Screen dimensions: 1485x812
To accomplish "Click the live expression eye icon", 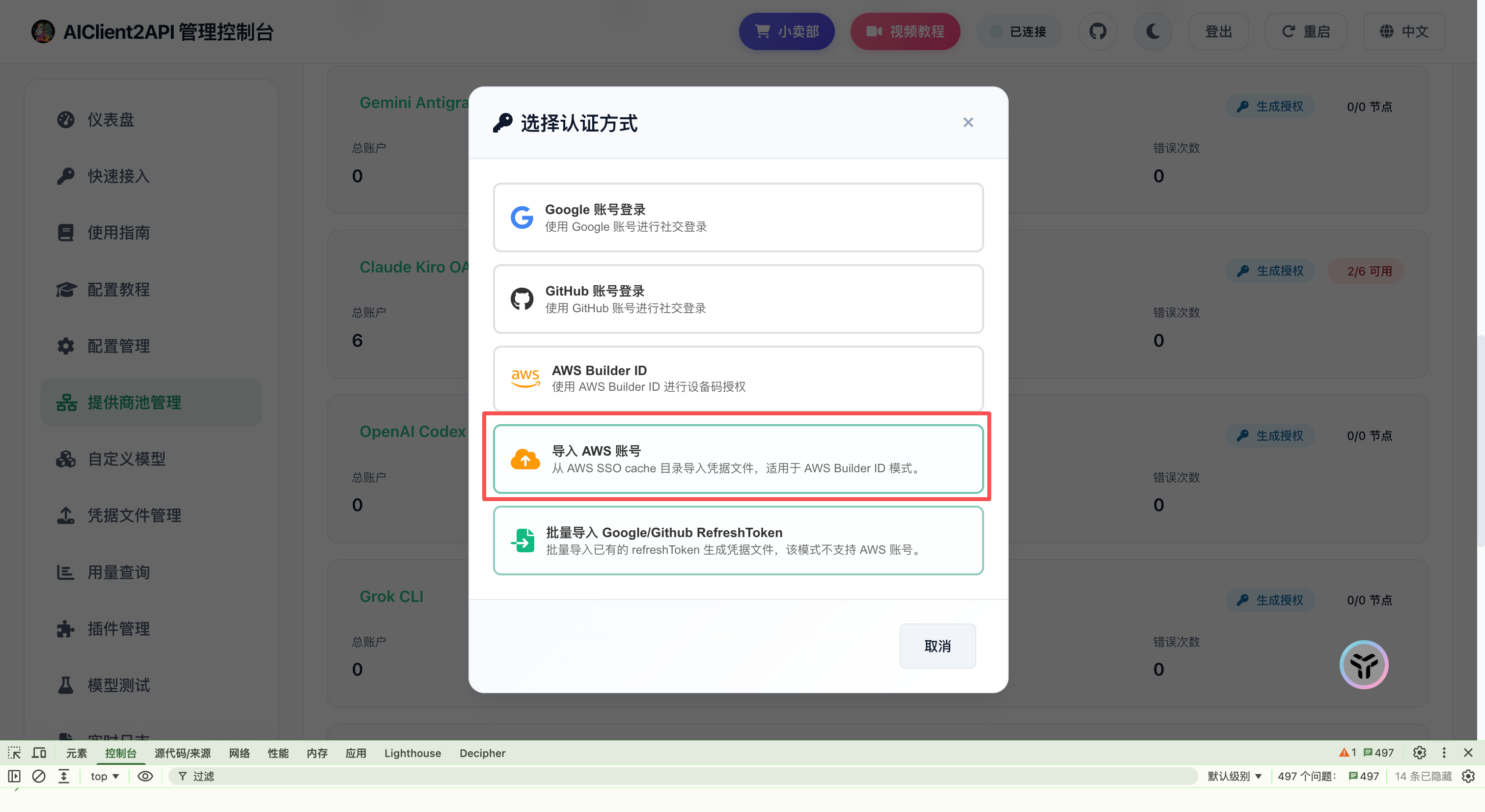I will 145,776.
